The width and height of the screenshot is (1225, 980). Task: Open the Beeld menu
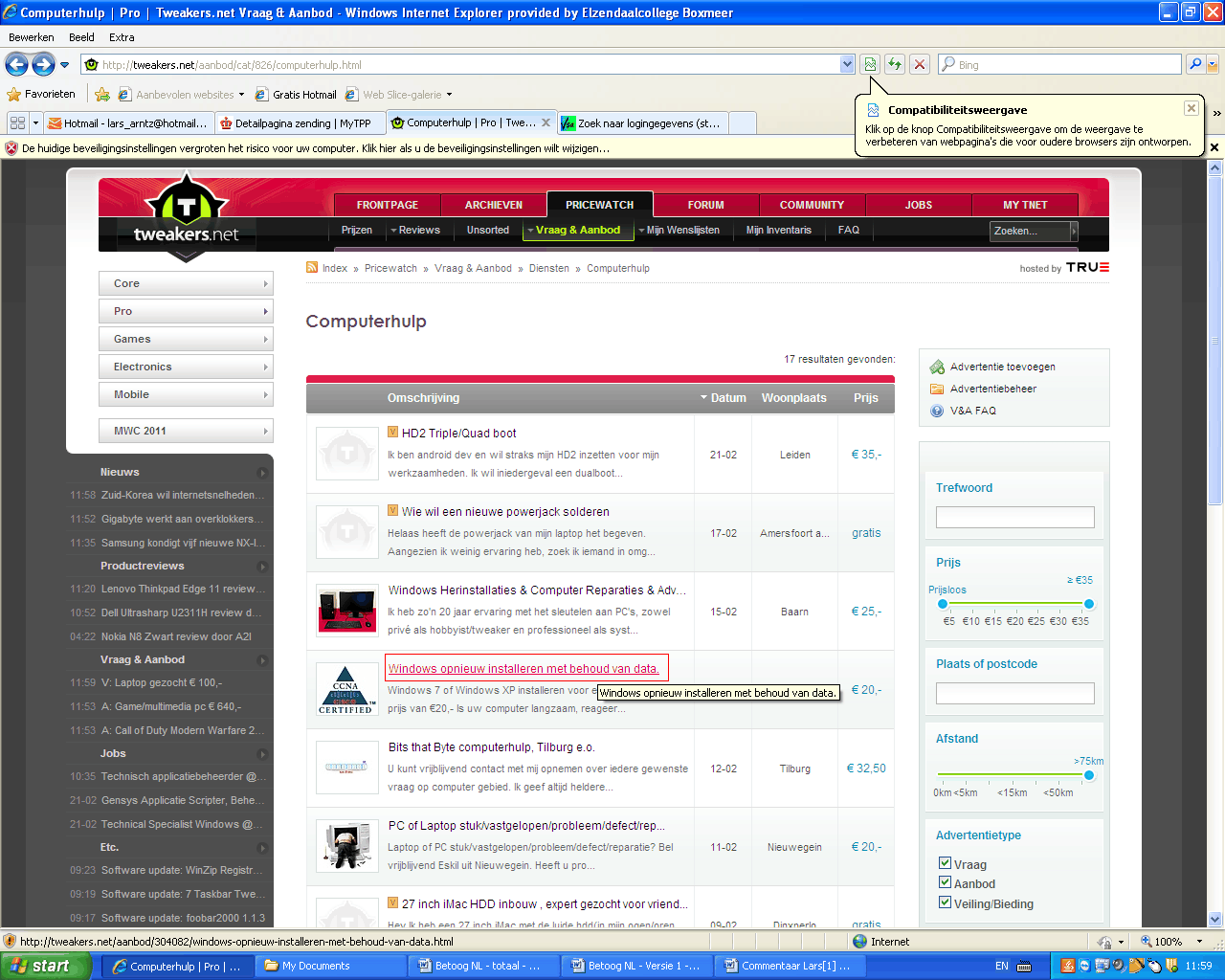(81, 37)
